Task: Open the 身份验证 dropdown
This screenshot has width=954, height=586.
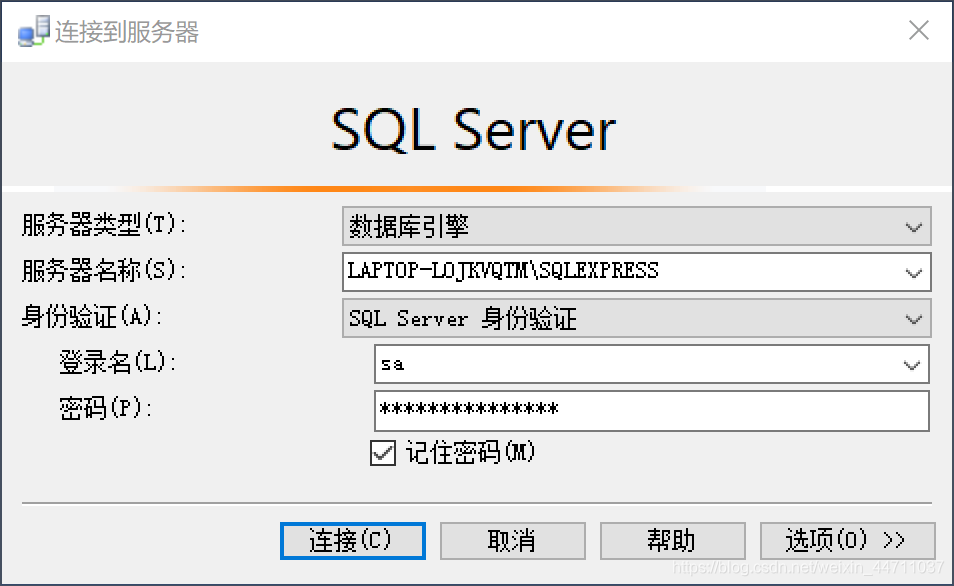Action: (636, 318)
